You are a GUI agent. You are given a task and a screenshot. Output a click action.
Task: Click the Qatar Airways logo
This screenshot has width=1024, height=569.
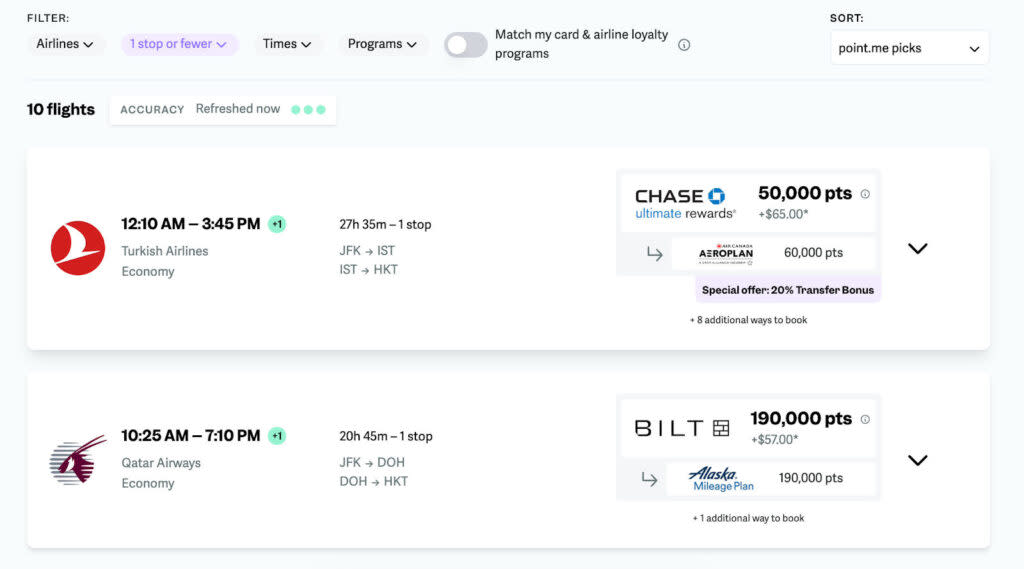click(78, 460)
